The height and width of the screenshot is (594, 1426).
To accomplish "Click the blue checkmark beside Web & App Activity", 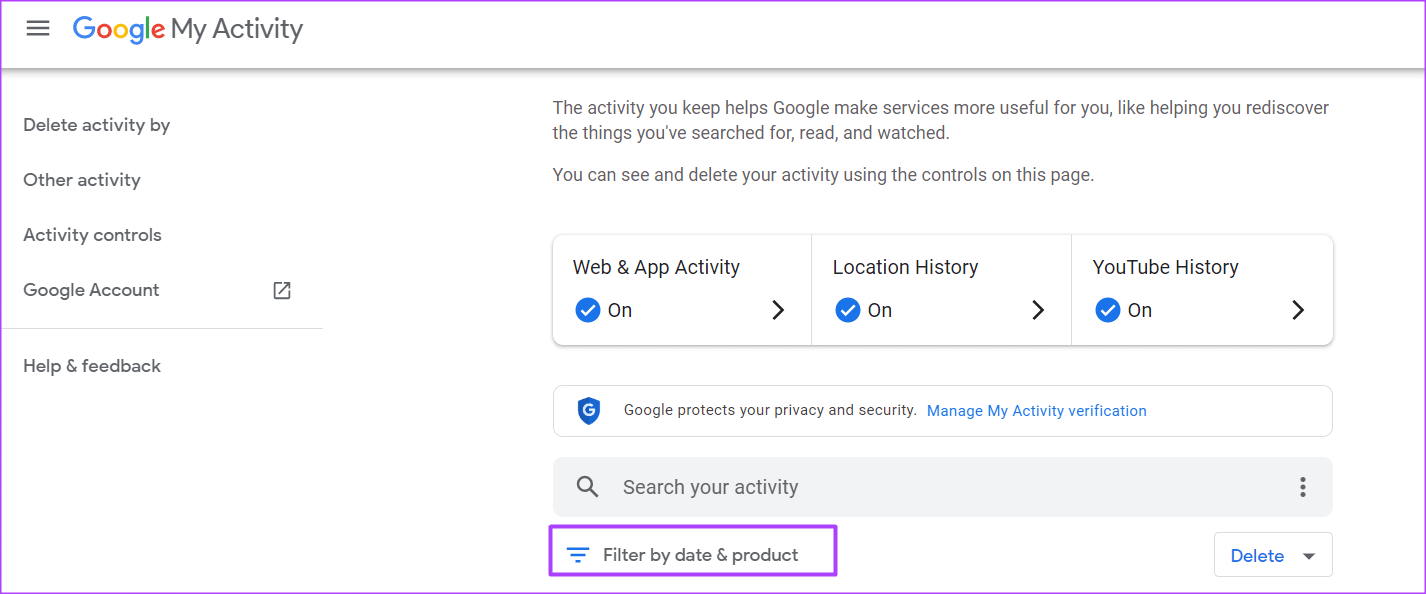I will (x=588, y=310).
